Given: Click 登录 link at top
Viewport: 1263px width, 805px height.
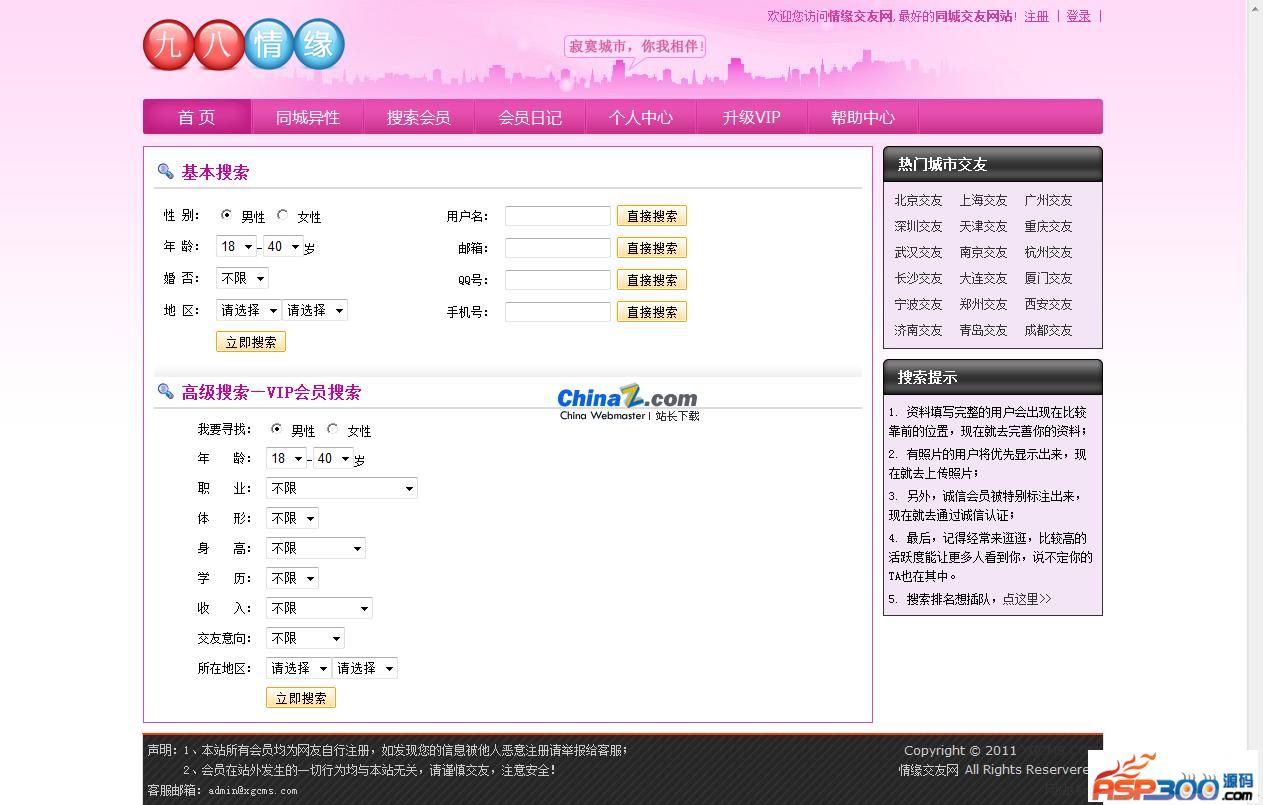Looking at the screenshot, I should click(1079, 16).
